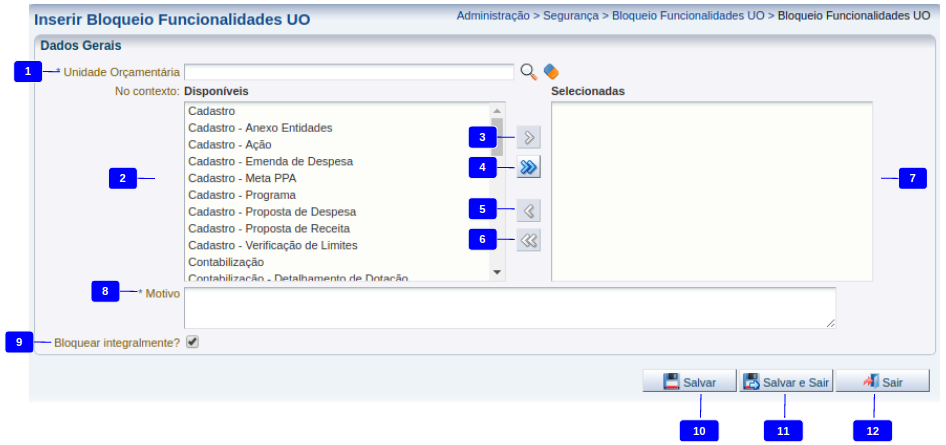
Task: Click the Sair button
Action: click(882, 382)
